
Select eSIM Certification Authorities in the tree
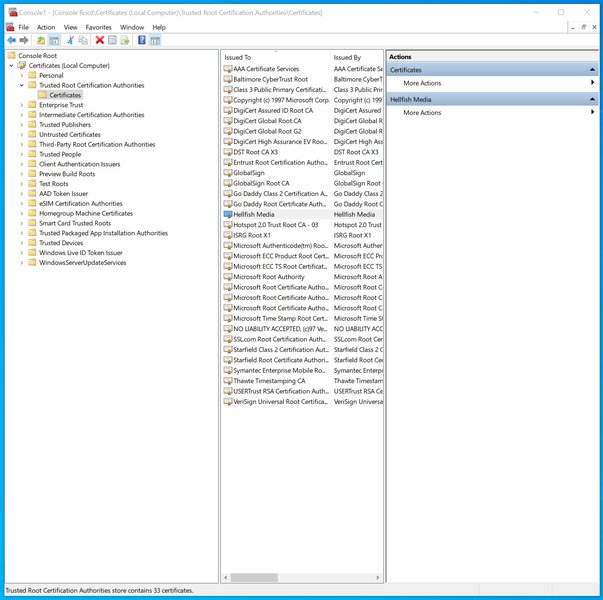tap(81, 203)
